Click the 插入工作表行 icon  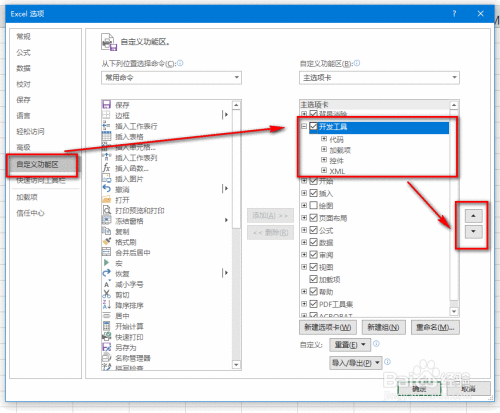point(106,126)
